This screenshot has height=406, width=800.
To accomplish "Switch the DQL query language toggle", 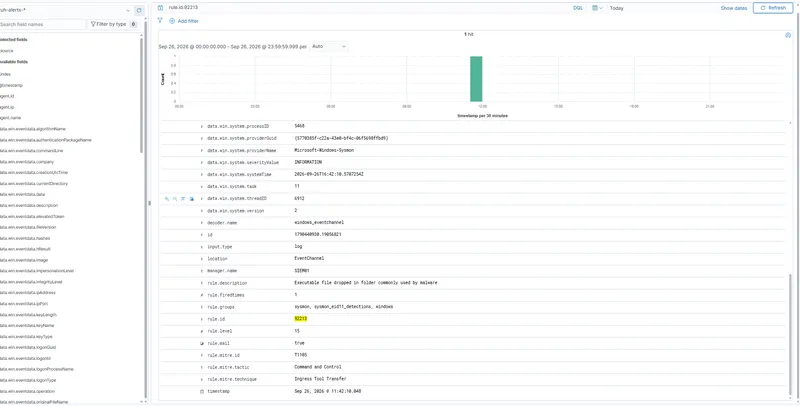I will coord(578,8).
